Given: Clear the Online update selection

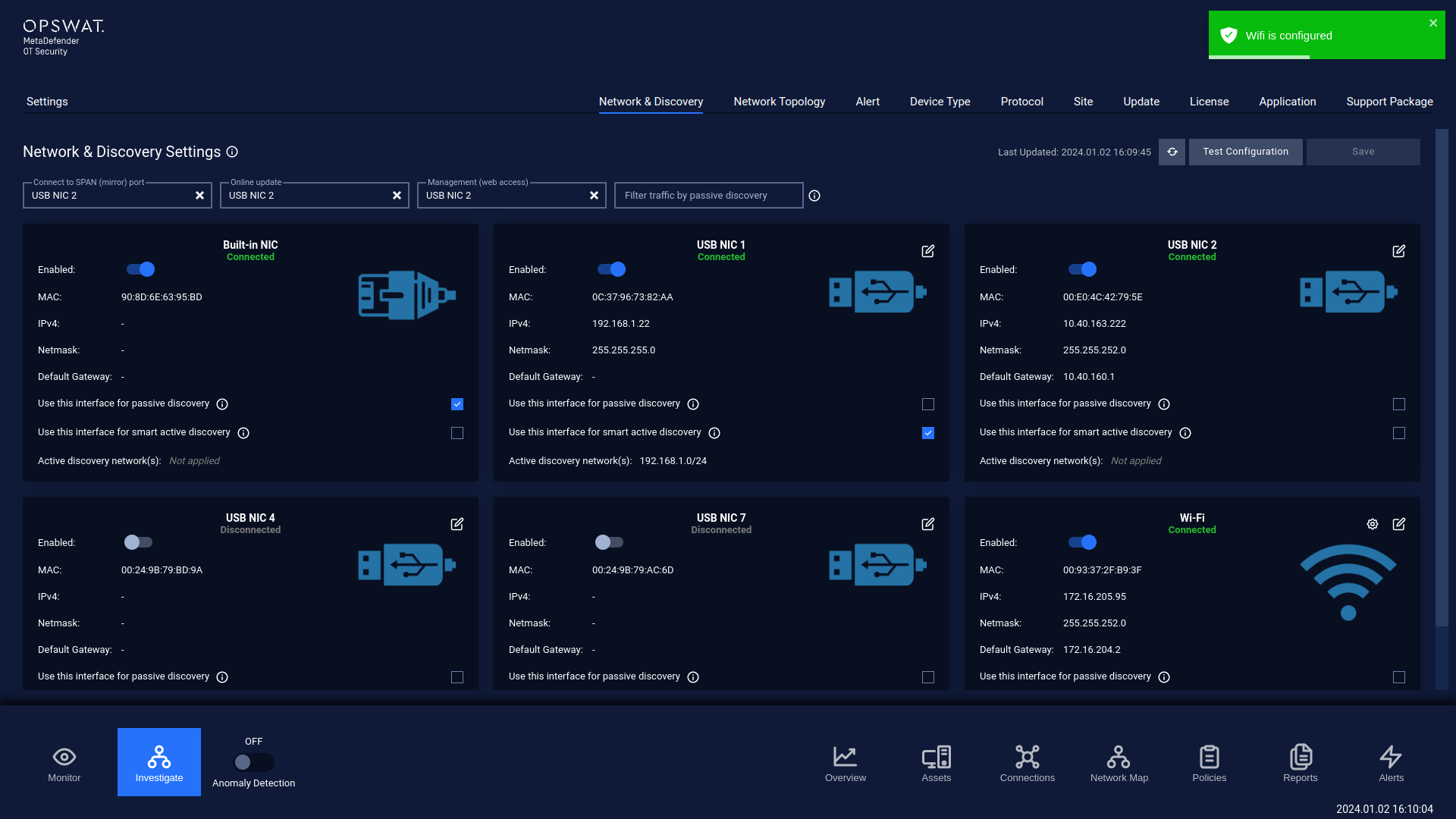Looking at the screenshot, I should point(397,196).
